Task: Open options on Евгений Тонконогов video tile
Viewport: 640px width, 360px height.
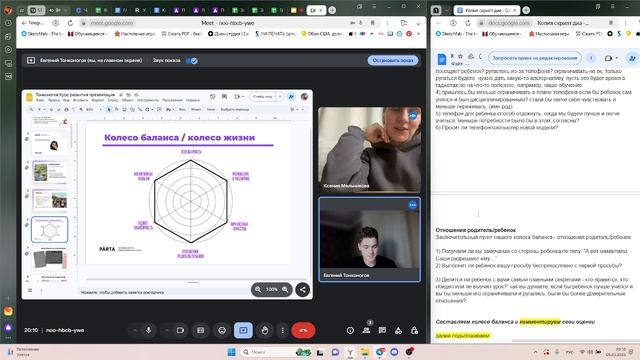Action: 413,205
